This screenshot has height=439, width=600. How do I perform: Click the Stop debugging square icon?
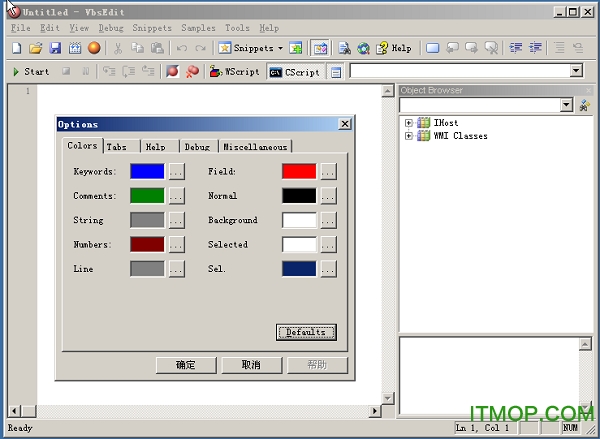coord(66,71)
